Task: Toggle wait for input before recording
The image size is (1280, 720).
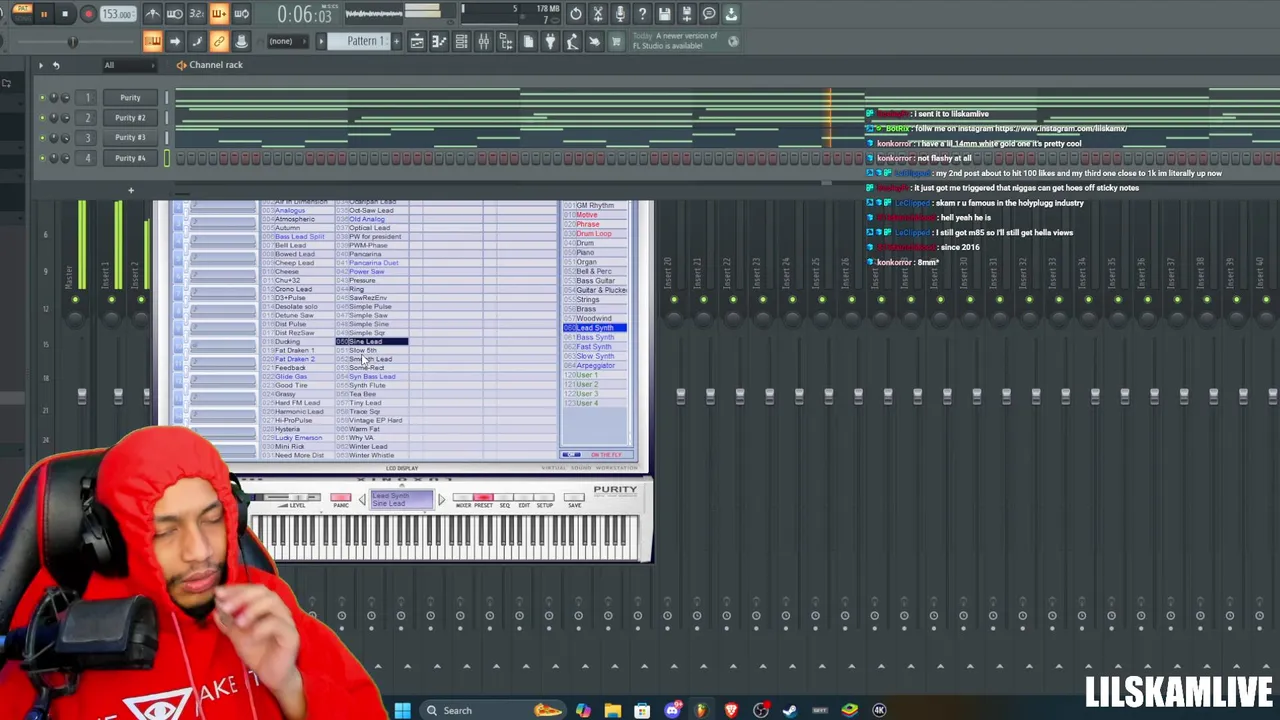Action: click(x=174, y=14)
